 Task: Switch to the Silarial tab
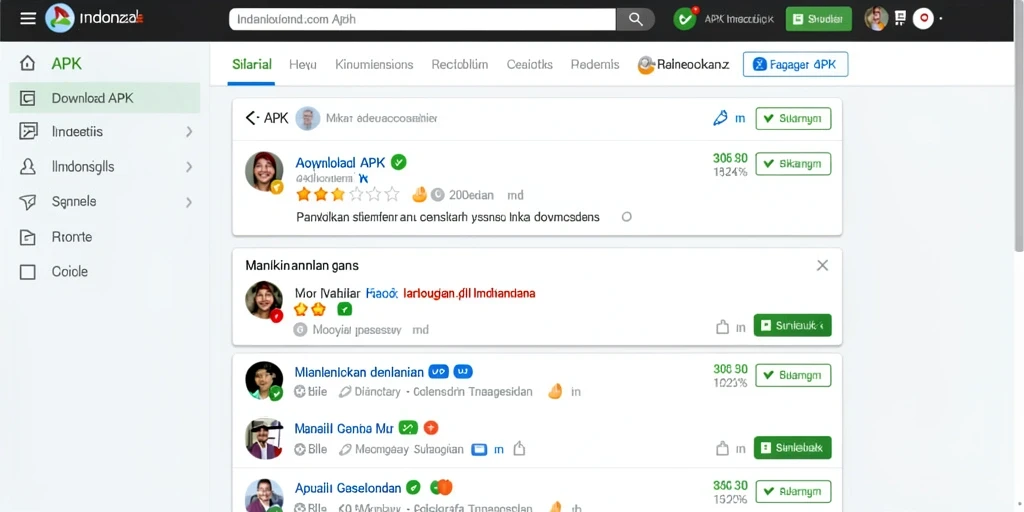(x=251, y=64)
